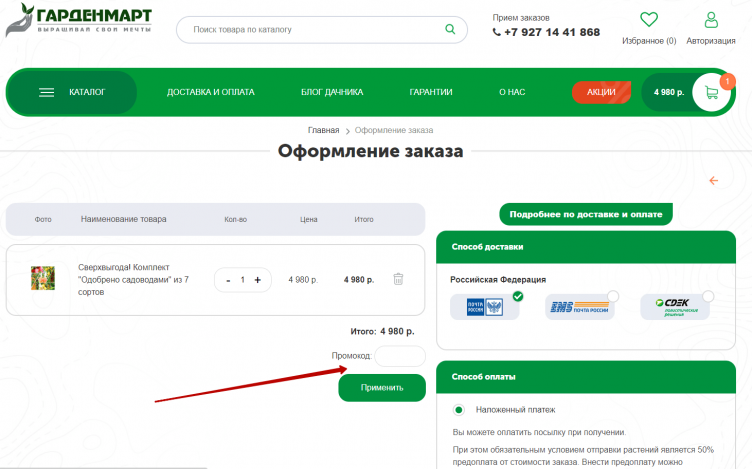Select EMS Pochta Rossii delivery
The image size is (752, 469).
(579, 307)
